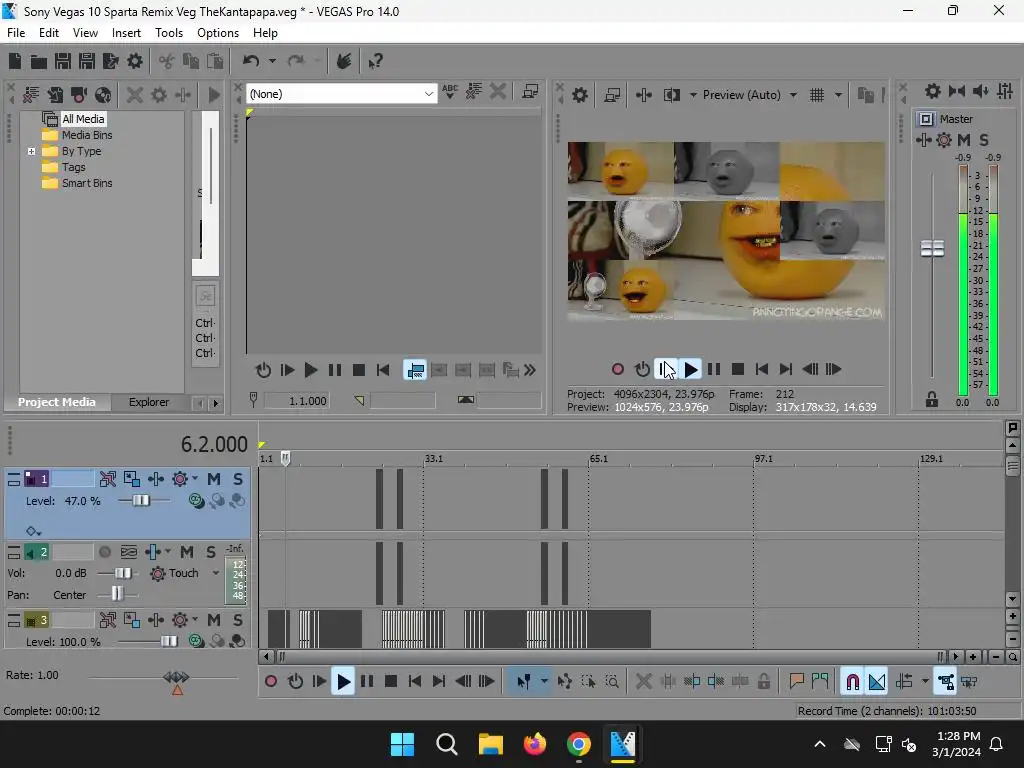Open the edit tool dropdown arrow
The width and height of the screenshot is (1024, 768).
tap(544, 682)
